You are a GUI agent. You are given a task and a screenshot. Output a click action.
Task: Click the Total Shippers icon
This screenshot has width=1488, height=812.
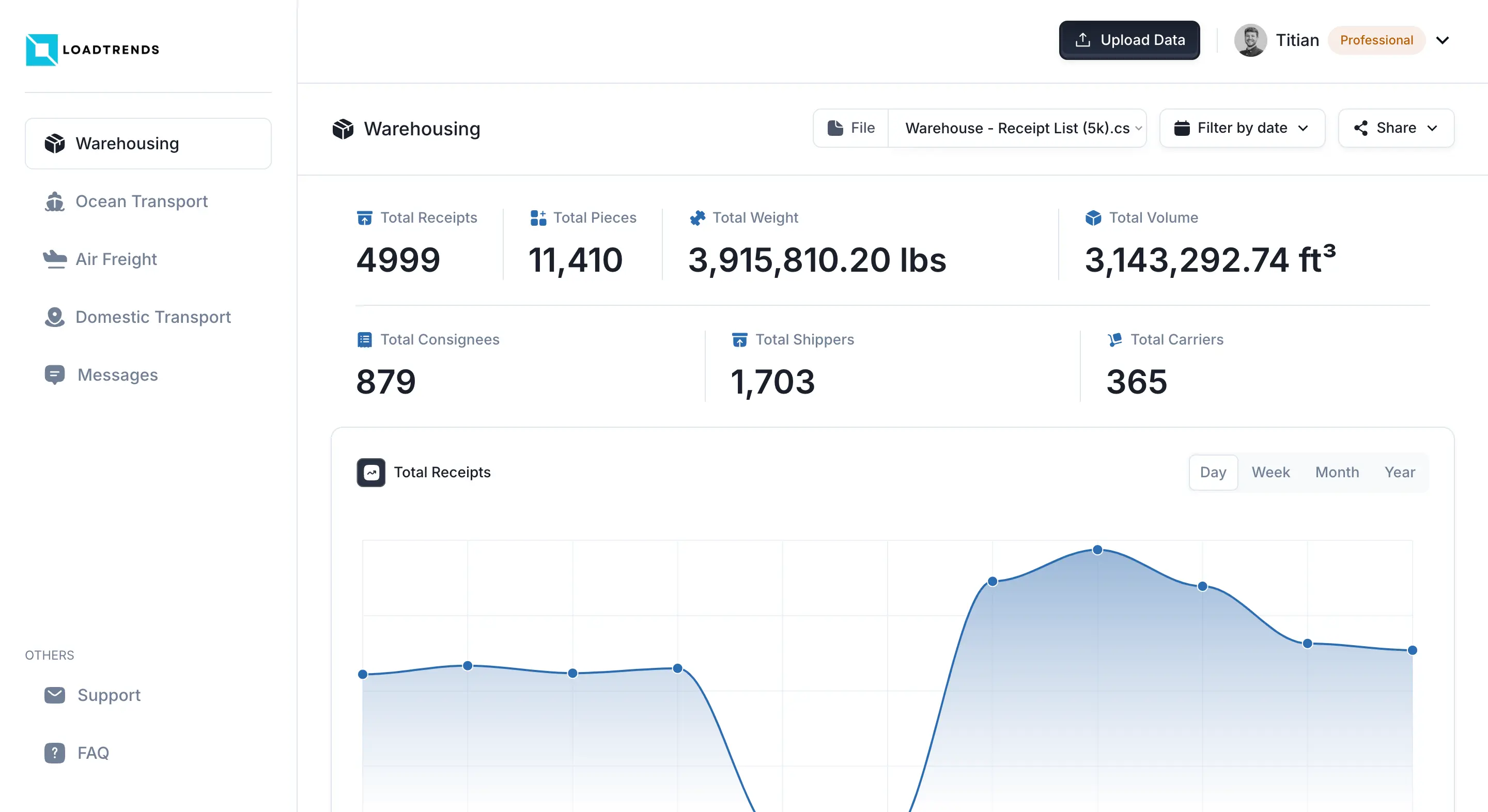(x=740, y=339)
